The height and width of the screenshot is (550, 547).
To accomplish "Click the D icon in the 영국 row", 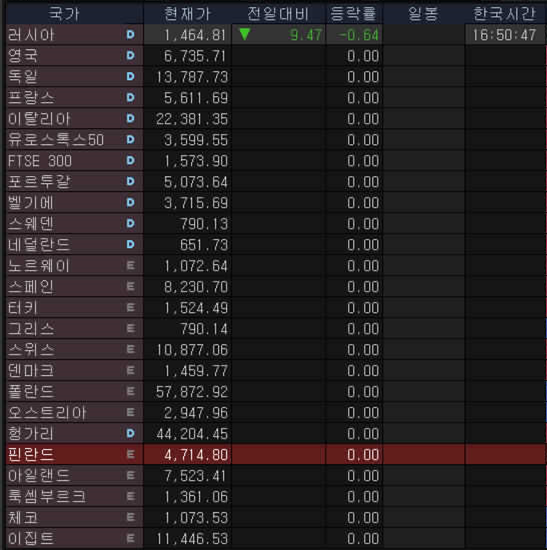I will tap(131, 55).
